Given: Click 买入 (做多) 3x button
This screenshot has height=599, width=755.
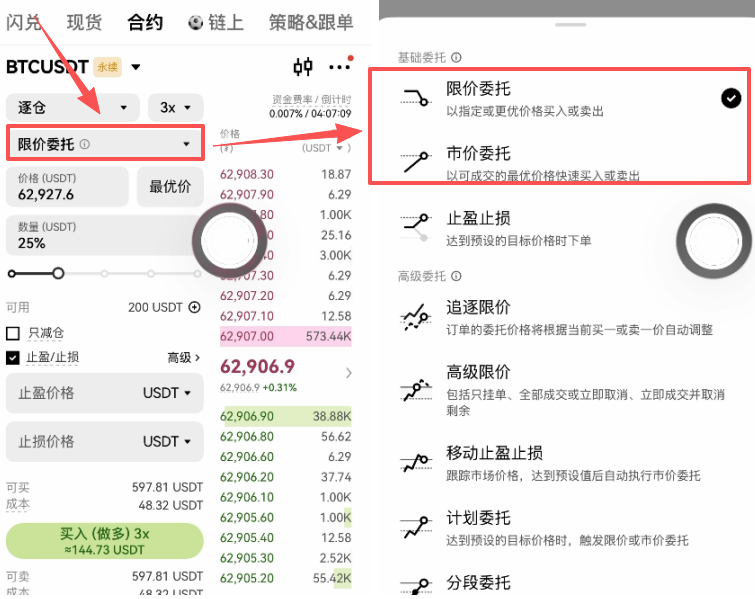Looking at the screenshot, I should [104, 541].
